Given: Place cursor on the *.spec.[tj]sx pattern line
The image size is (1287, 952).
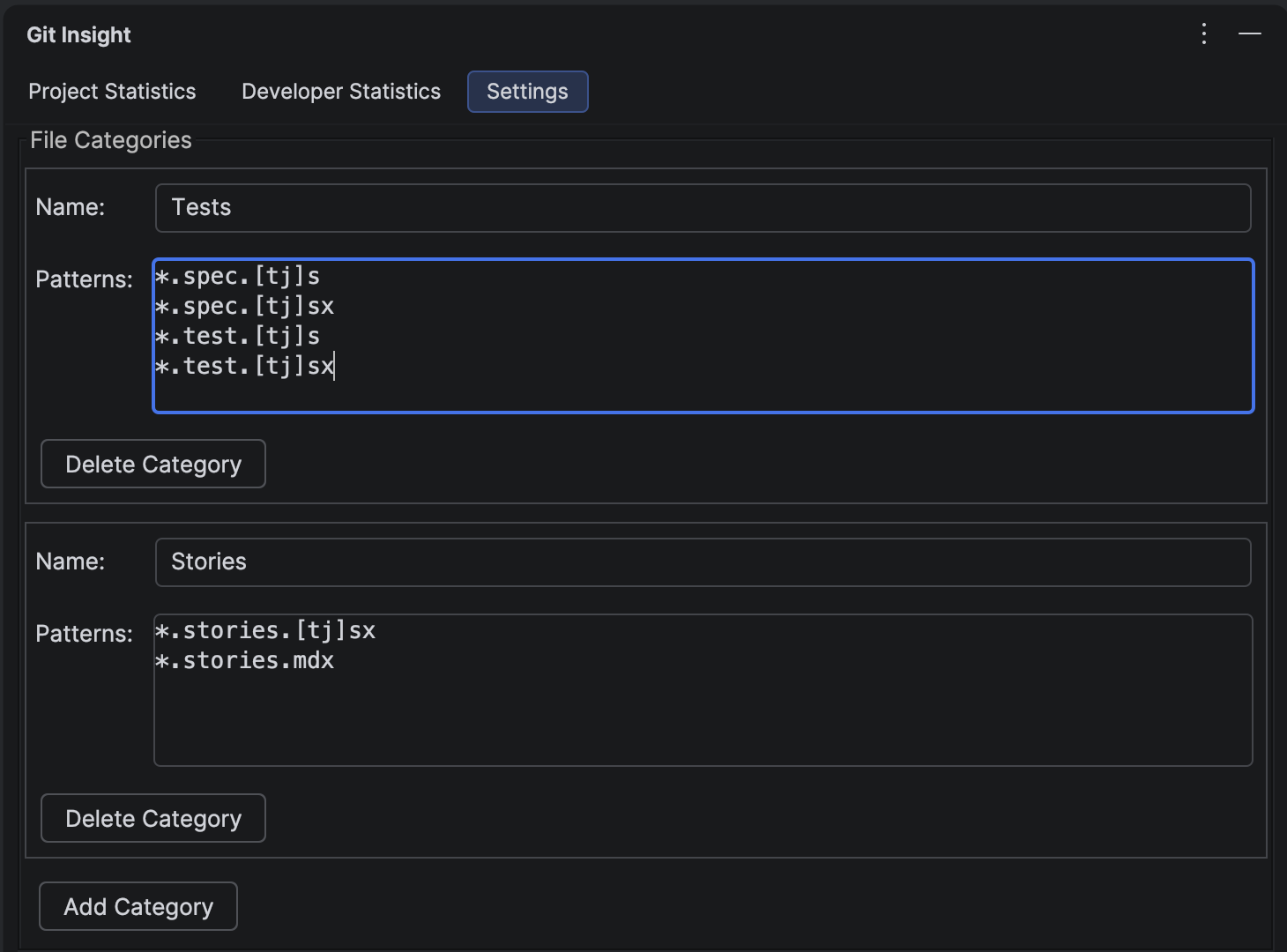Looking at the screenshot, I should tap(244, 306).
